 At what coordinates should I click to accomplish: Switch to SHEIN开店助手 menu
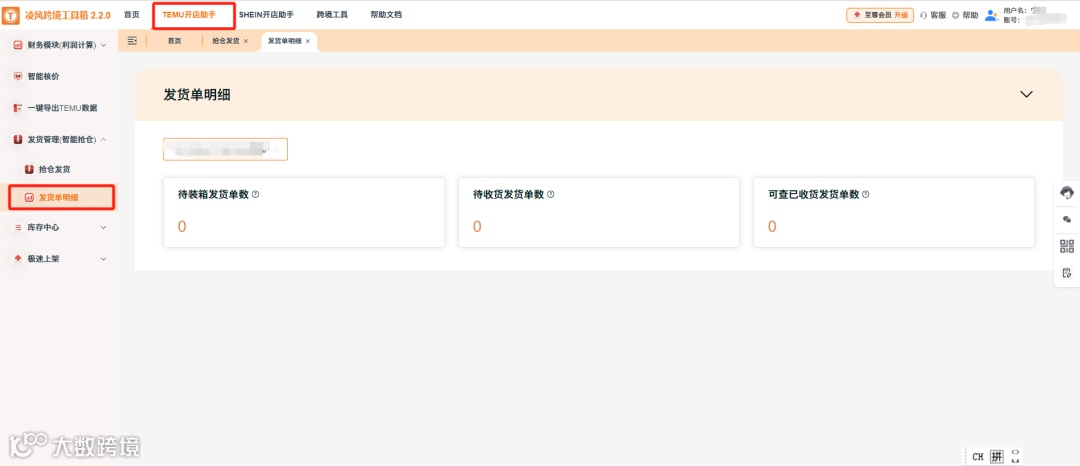click(266, 14)
